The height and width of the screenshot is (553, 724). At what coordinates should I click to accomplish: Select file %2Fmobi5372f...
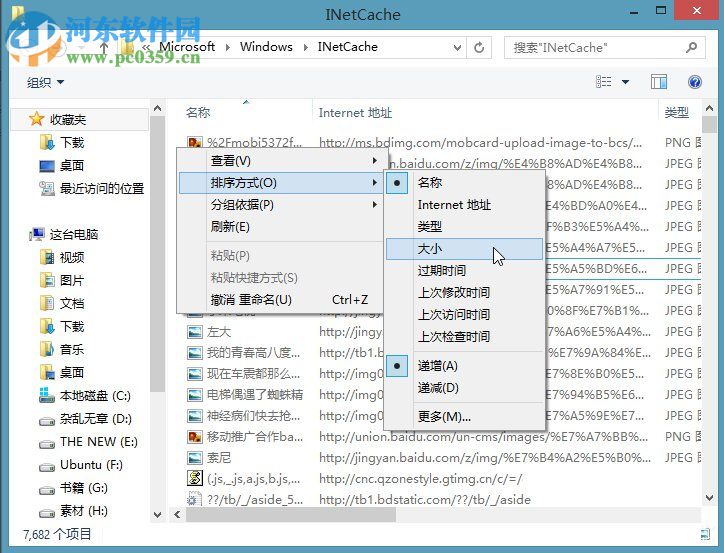[x=254, y=143]
